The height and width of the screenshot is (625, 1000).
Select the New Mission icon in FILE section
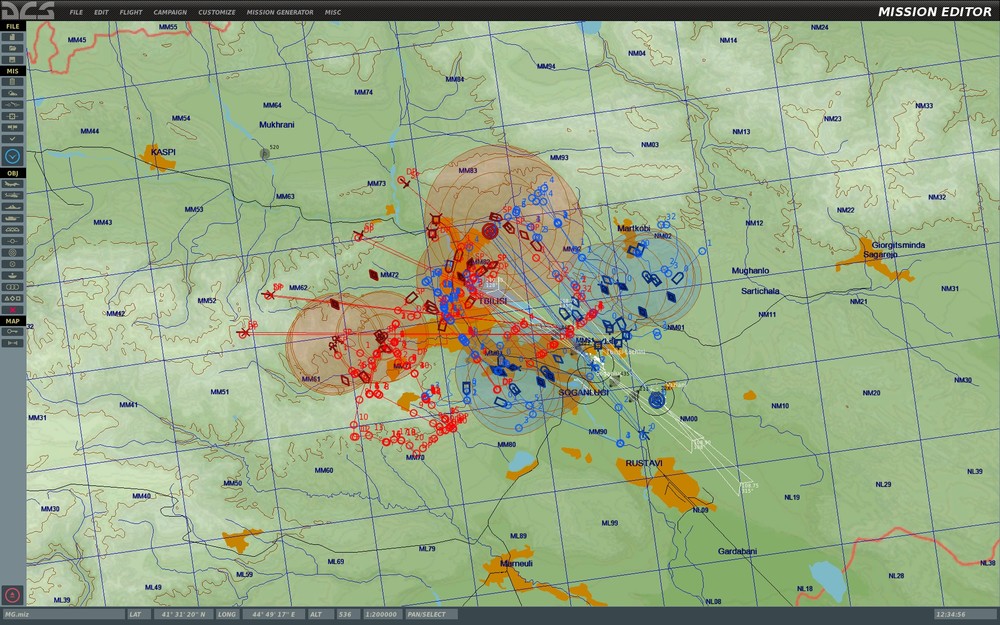click(11, 38)
